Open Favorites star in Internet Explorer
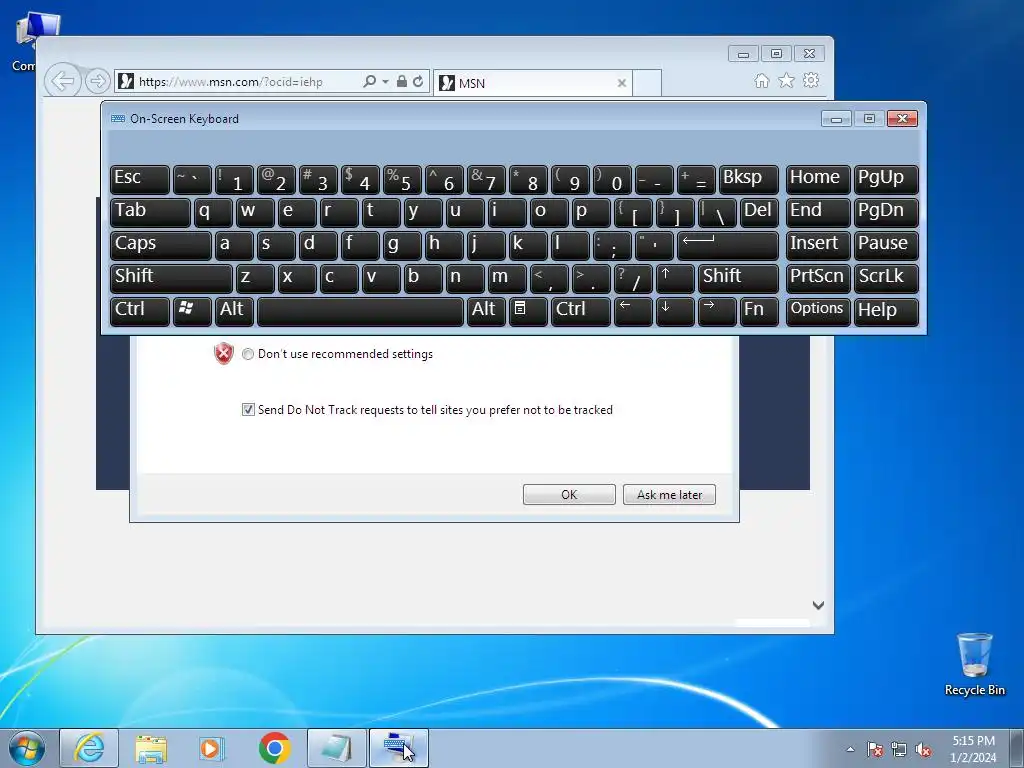This screenshot has height=768, width=1024. pos(786,80)
